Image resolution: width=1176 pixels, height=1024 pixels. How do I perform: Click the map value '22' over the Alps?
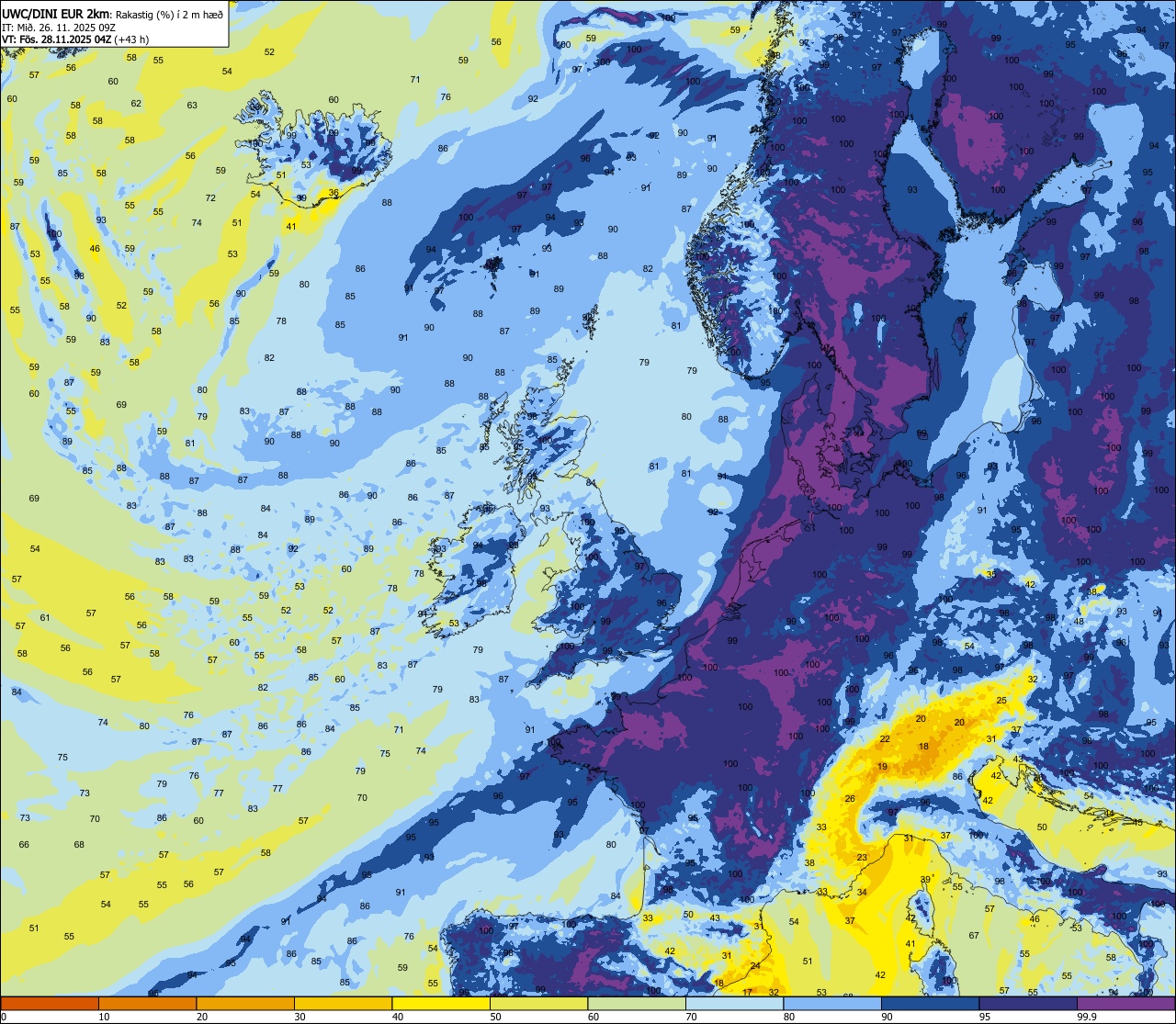coord(885,738)
